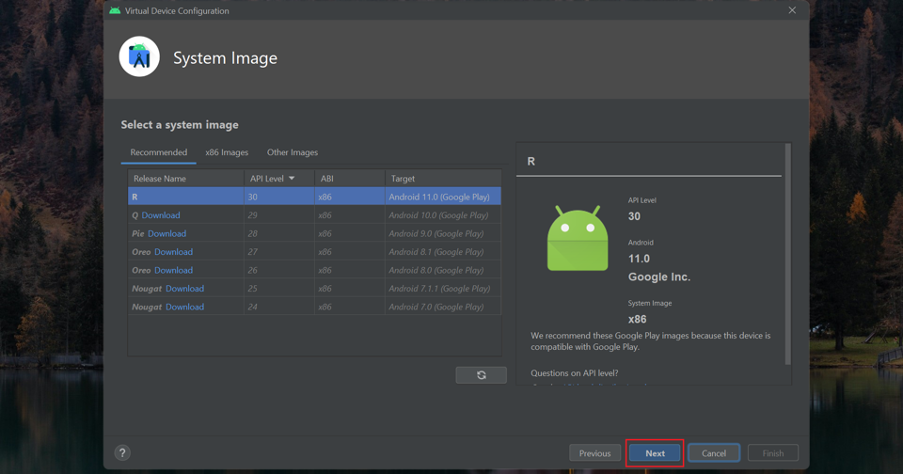Viewport: 904px width, 474px height.
Task: Click the Target column header
Action: 443,179
